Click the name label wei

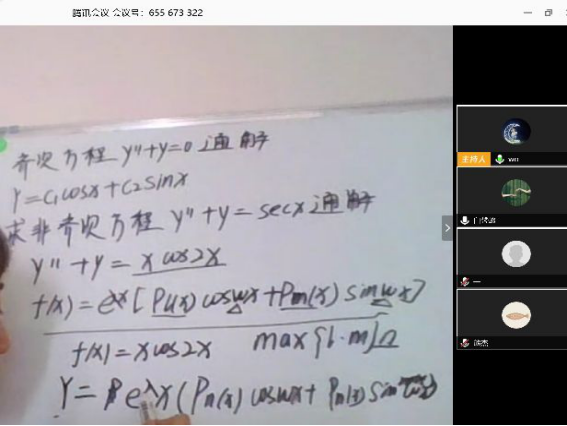[513, 159]
